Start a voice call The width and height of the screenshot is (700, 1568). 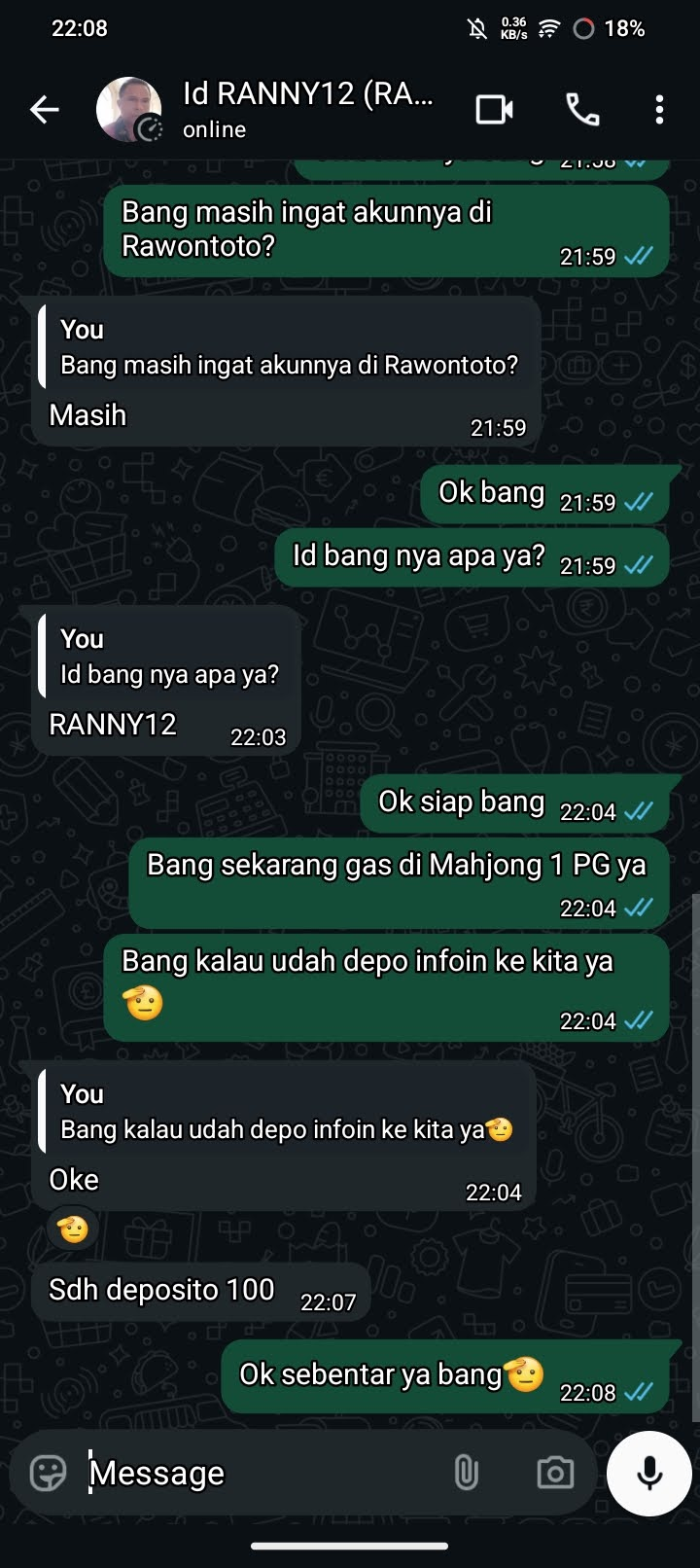(x=582, y=110)
